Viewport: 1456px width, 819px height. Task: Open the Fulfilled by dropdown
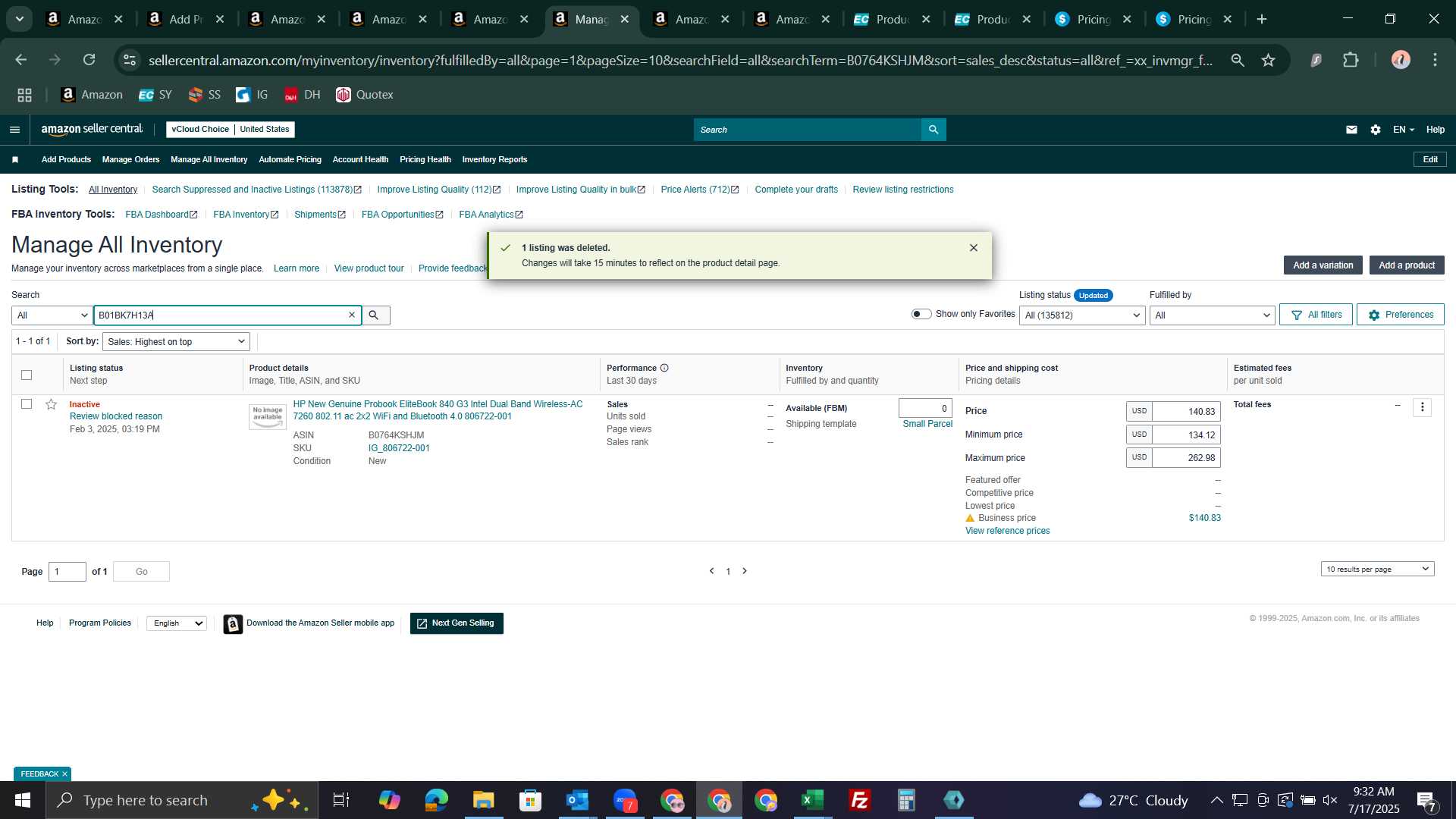tap(1212, 315)
